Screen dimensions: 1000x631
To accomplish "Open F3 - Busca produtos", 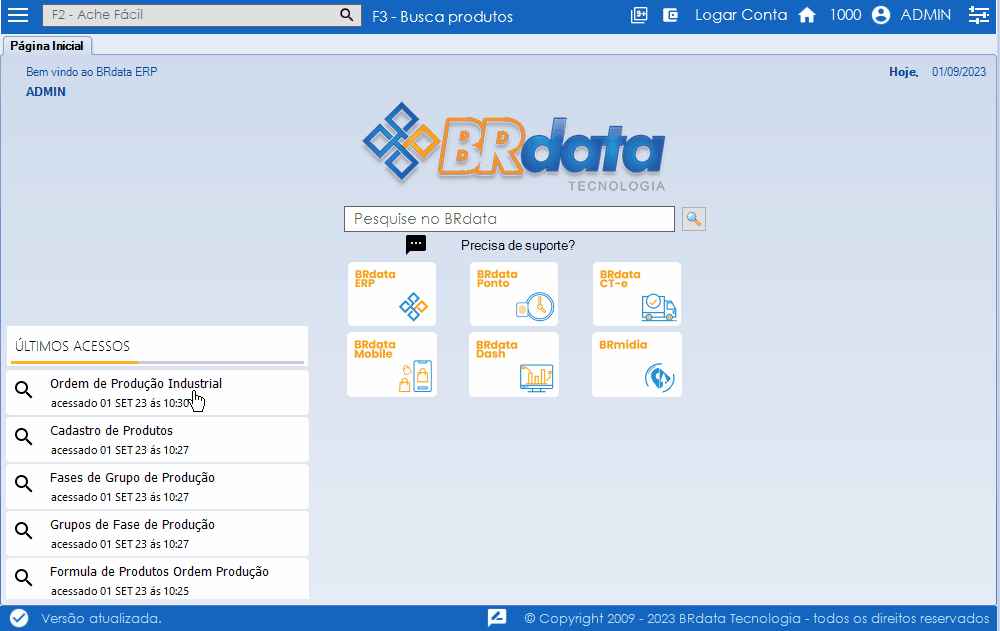I will coord(442,17).
